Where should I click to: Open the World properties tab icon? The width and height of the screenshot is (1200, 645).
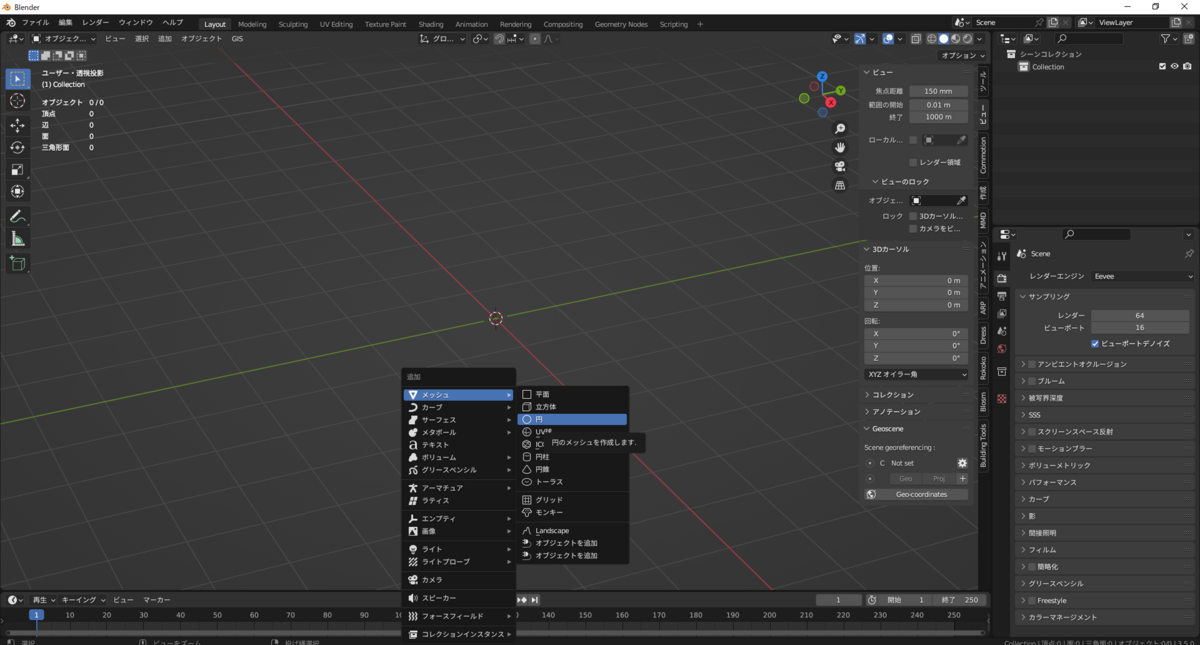click(1002, 349)
